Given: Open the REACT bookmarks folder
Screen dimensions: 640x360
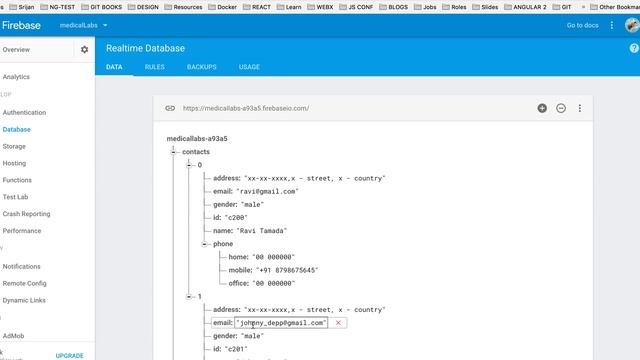Looking at the screenshot, I should (257, 7).
